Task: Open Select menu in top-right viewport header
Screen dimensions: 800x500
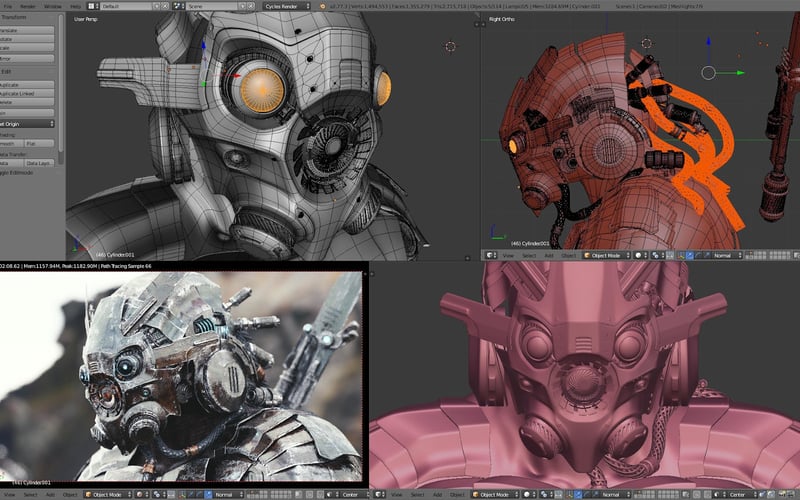Action: 529,255
